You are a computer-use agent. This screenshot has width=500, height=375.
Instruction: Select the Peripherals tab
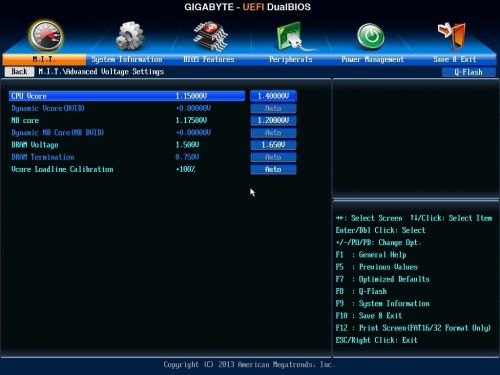pos(291,59)
